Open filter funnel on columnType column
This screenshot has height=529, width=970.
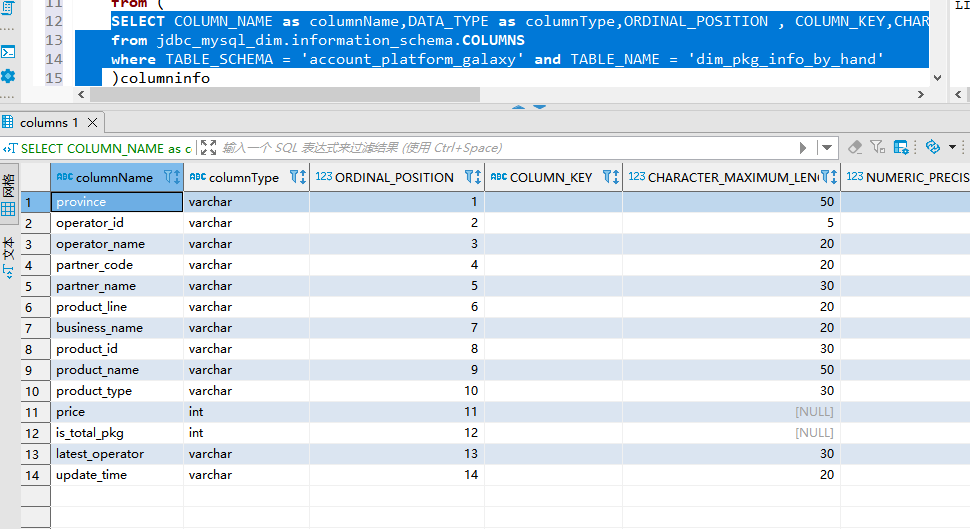point(294,177)
